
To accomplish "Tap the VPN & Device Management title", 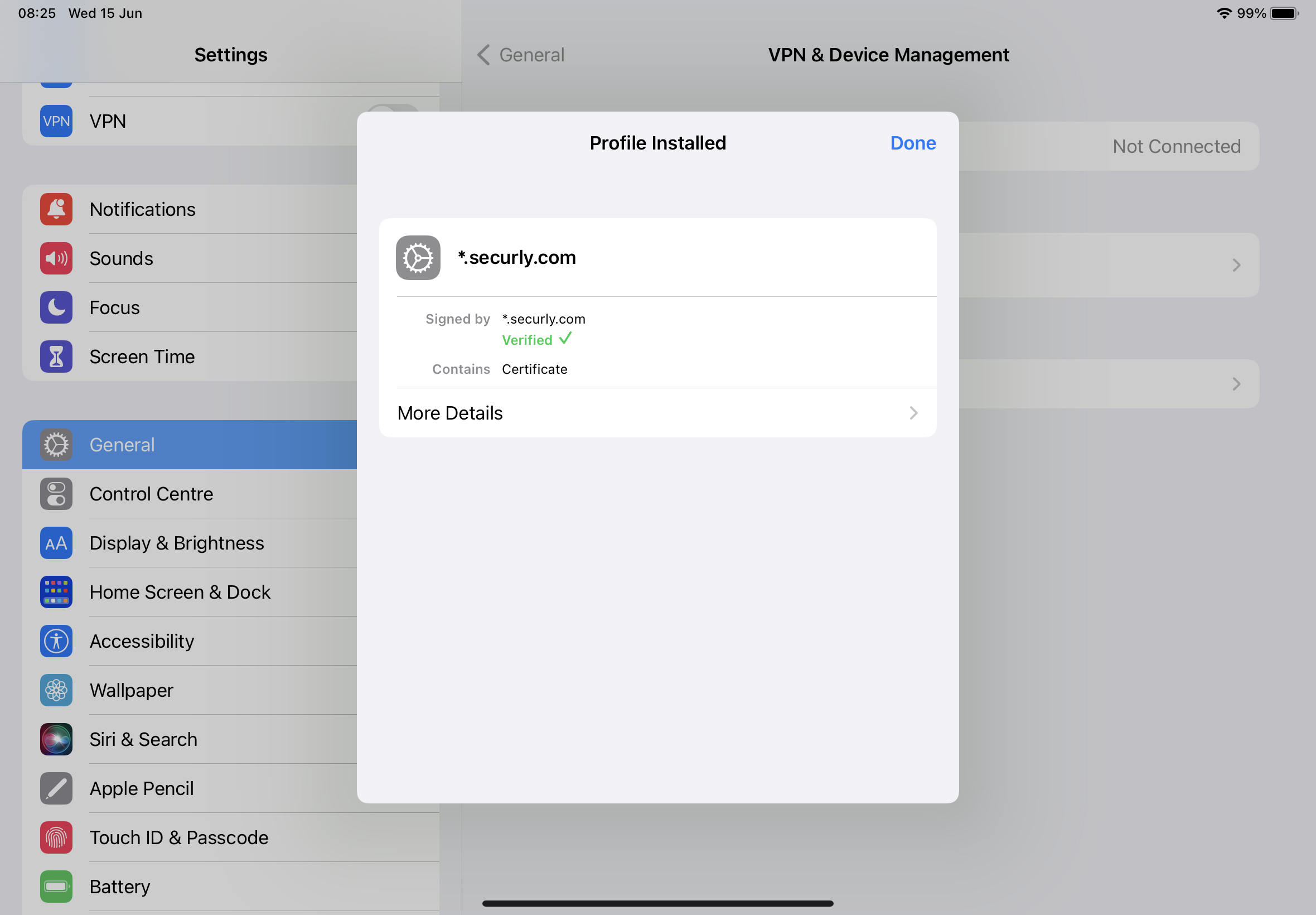I will (x=889, y=55).
